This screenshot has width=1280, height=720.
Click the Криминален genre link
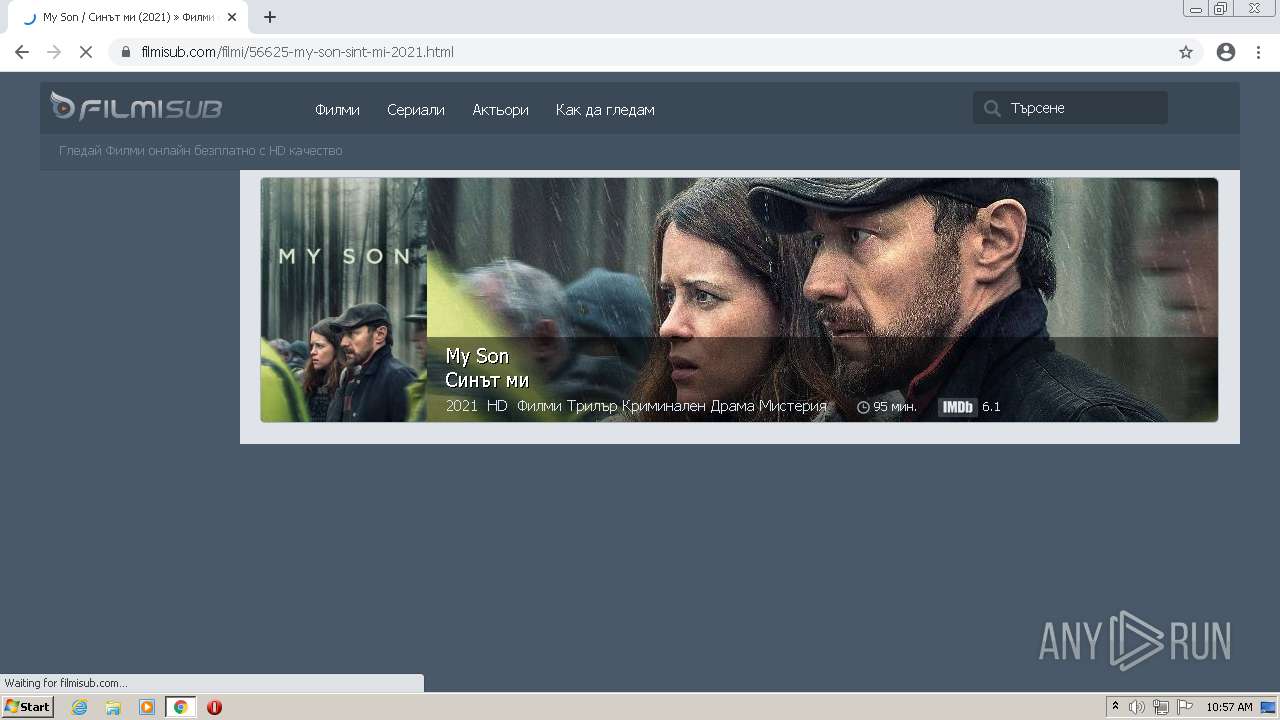click(664, 406)
